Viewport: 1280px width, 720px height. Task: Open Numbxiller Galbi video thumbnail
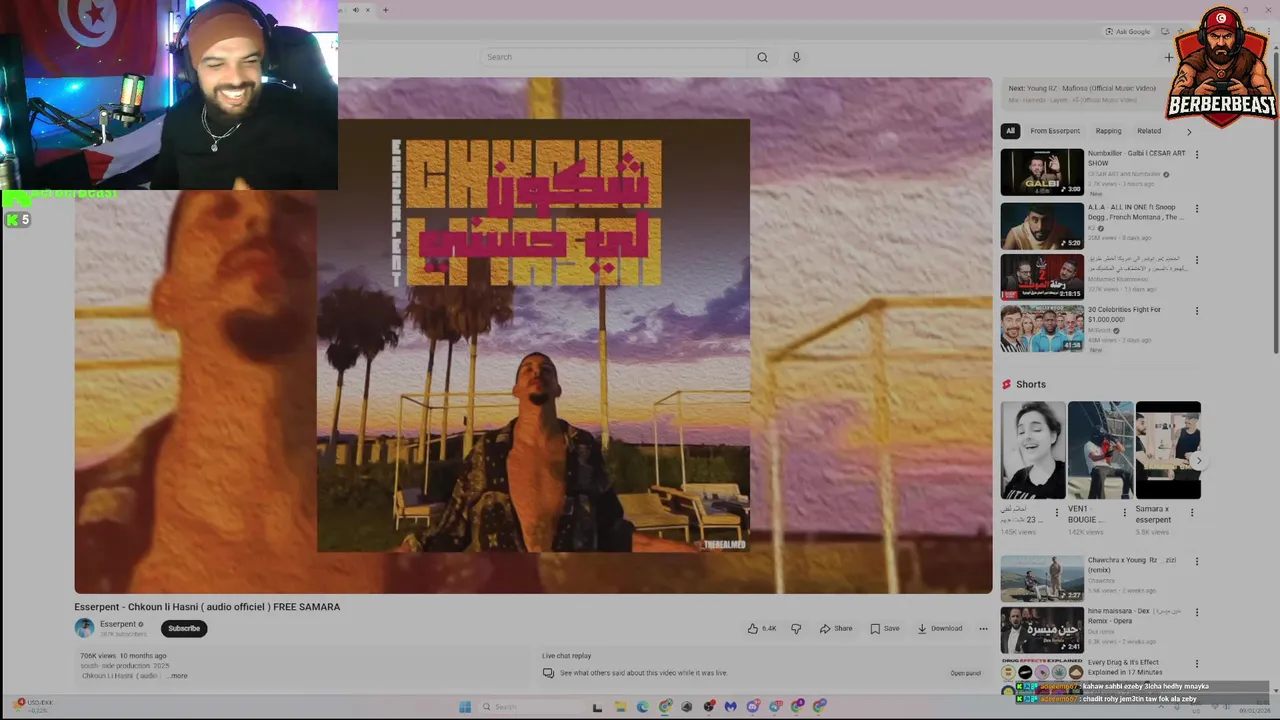[1042, 172]
